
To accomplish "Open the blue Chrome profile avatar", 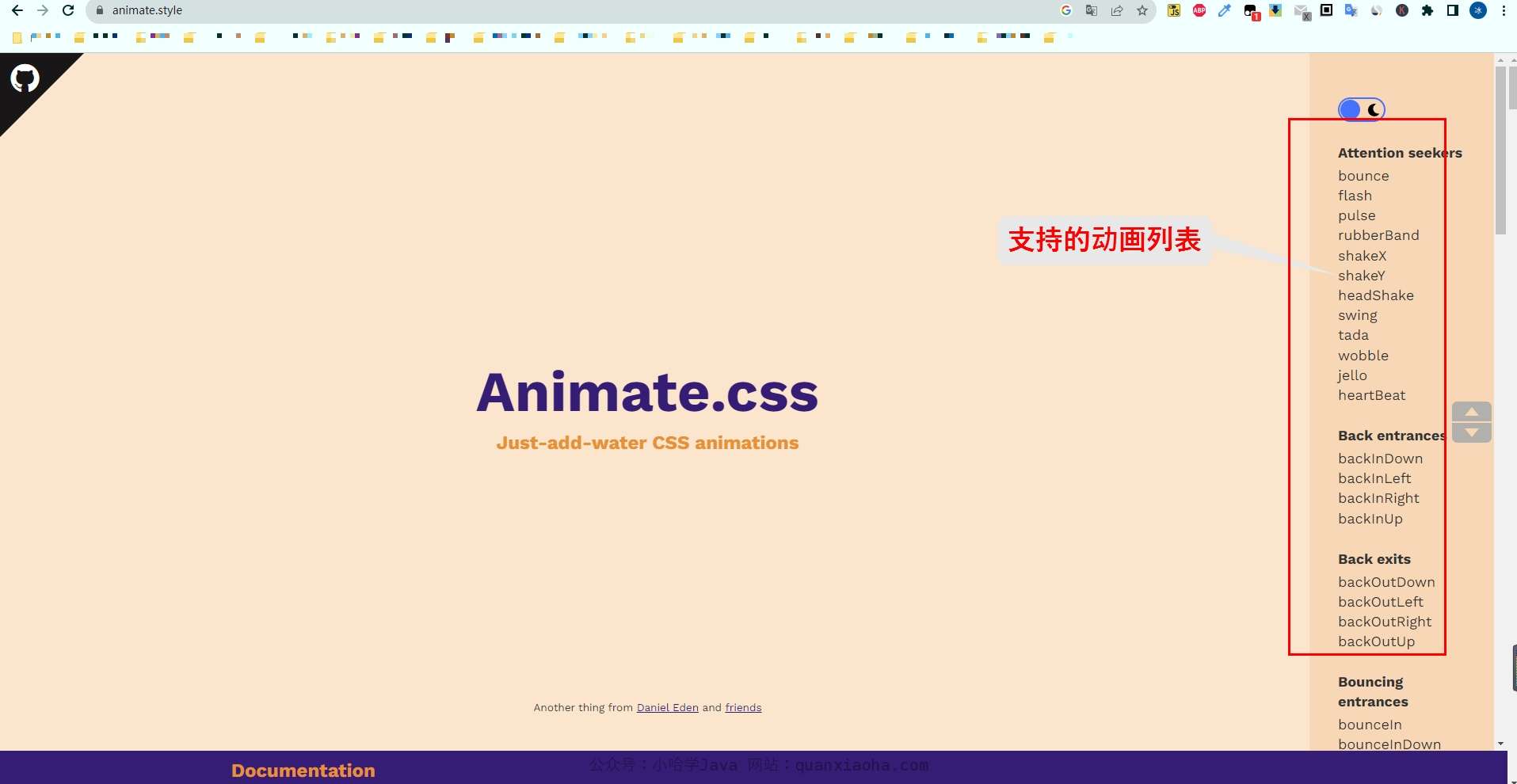I will pyautogui.click(x=1478, y=10).
